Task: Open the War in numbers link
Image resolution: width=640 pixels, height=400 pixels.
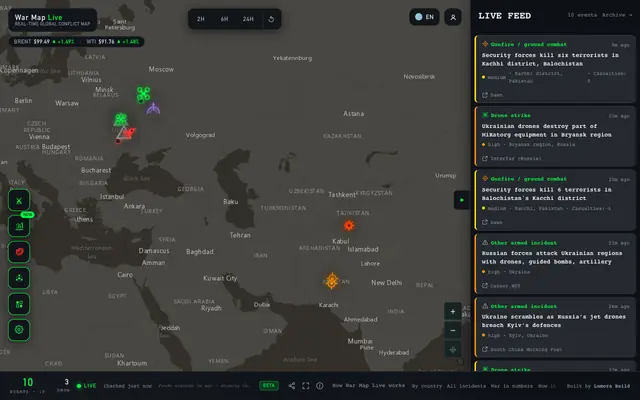Action: tap(511, 386)
